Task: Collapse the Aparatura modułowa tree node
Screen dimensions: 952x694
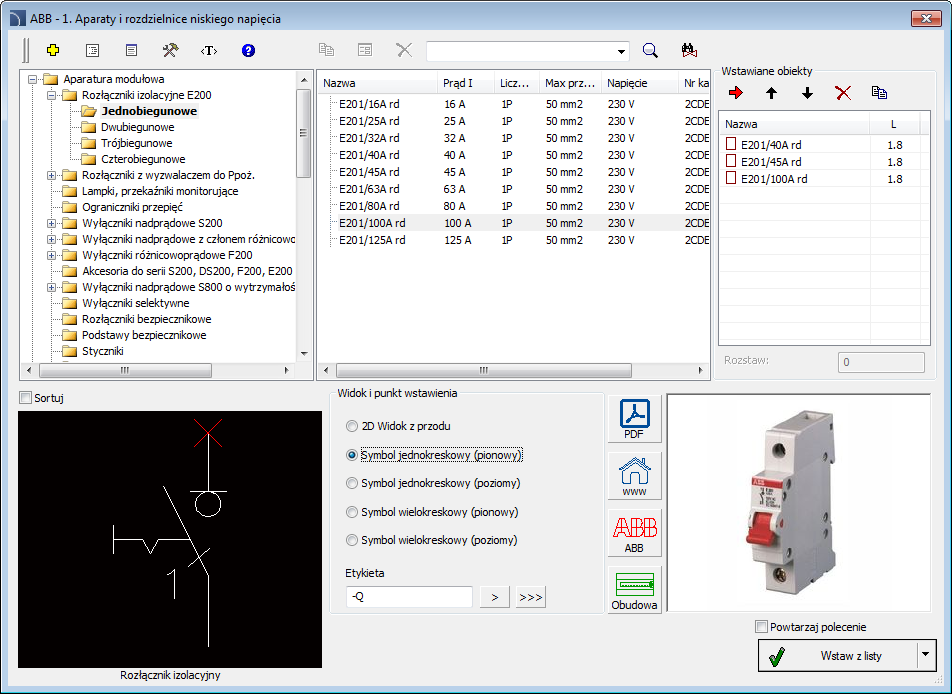Action: pyautogui.click(x=33, y=79)
